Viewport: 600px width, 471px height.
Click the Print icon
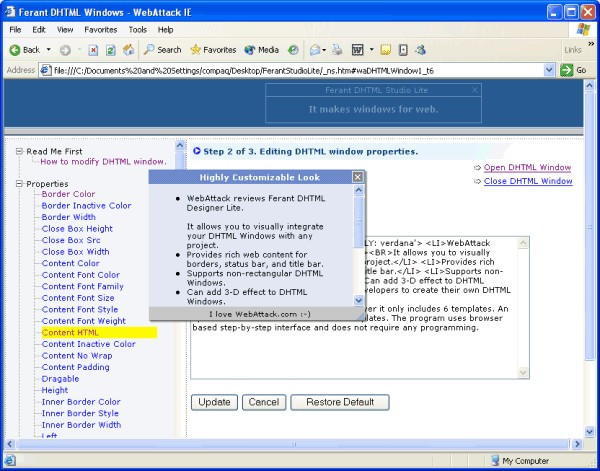click(x=337, y=50)
